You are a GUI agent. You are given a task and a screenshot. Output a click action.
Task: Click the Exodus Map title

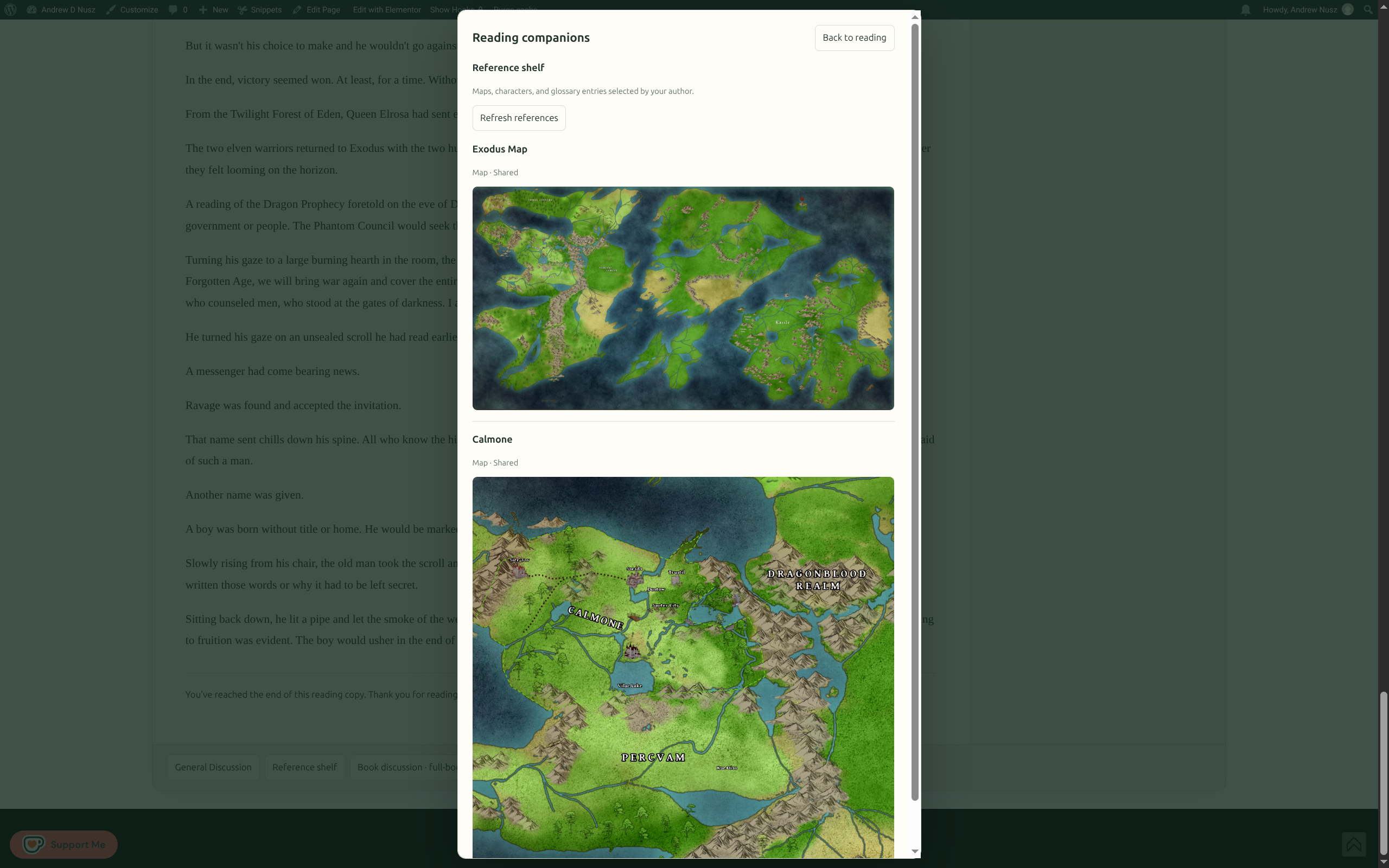499,149
